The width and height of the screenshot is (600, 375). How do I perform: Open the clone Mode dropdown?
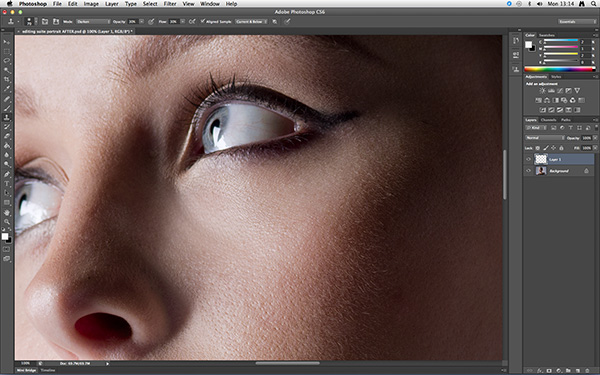pos(93,21)
